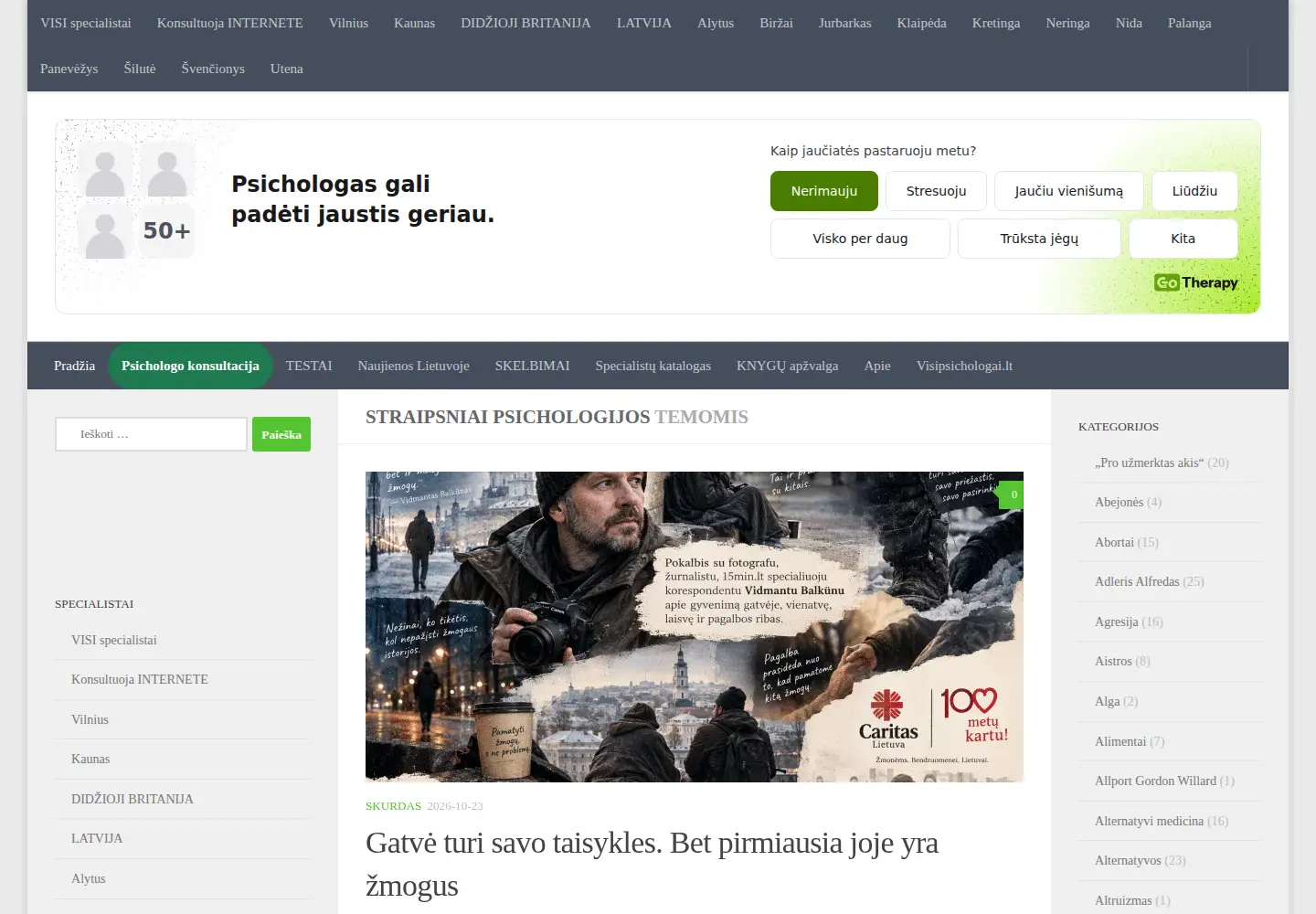
Task: Open article title Gatvė turi savo taisykles
Action: 652,864
